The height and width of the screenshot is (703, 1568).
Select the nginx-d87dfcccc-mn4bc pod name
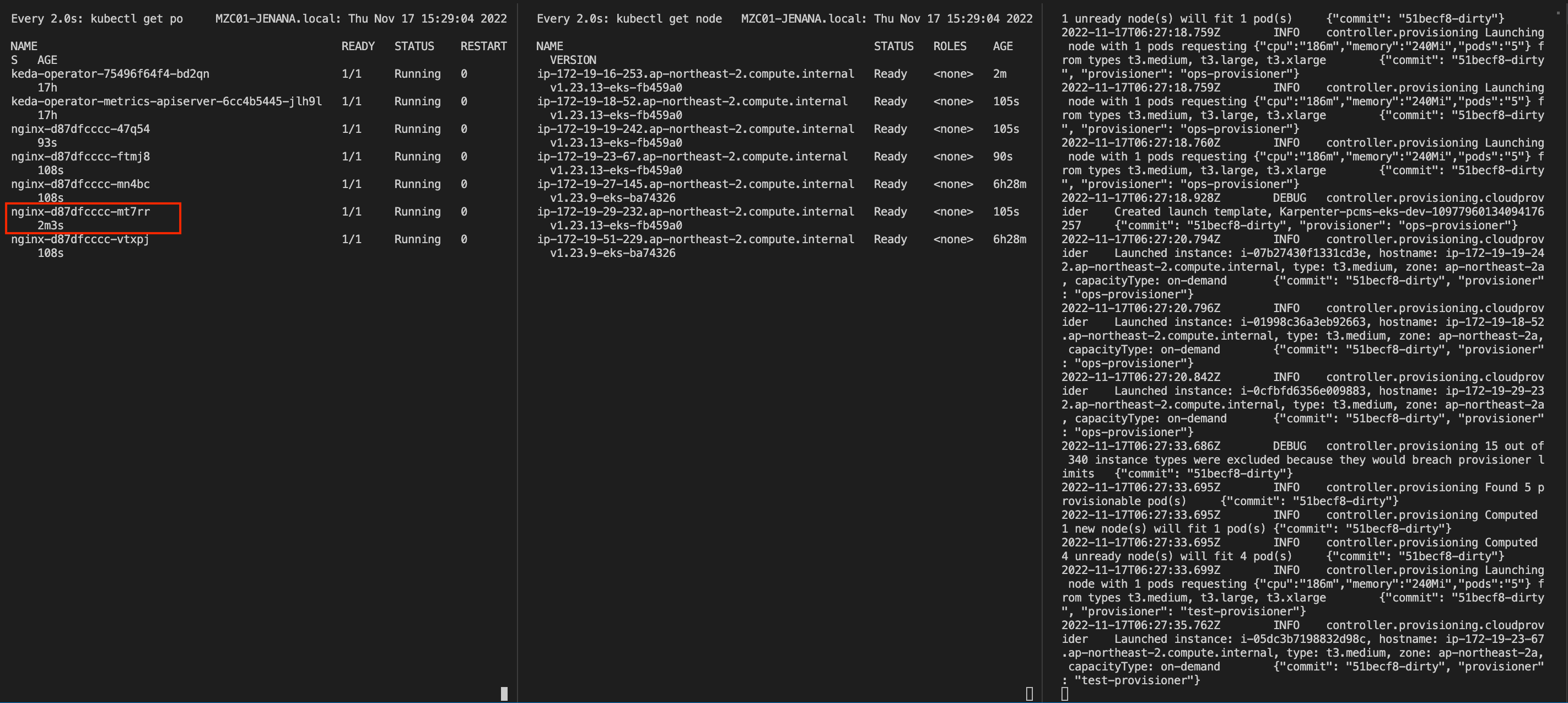pyautogui.click(x=80, y=184)
